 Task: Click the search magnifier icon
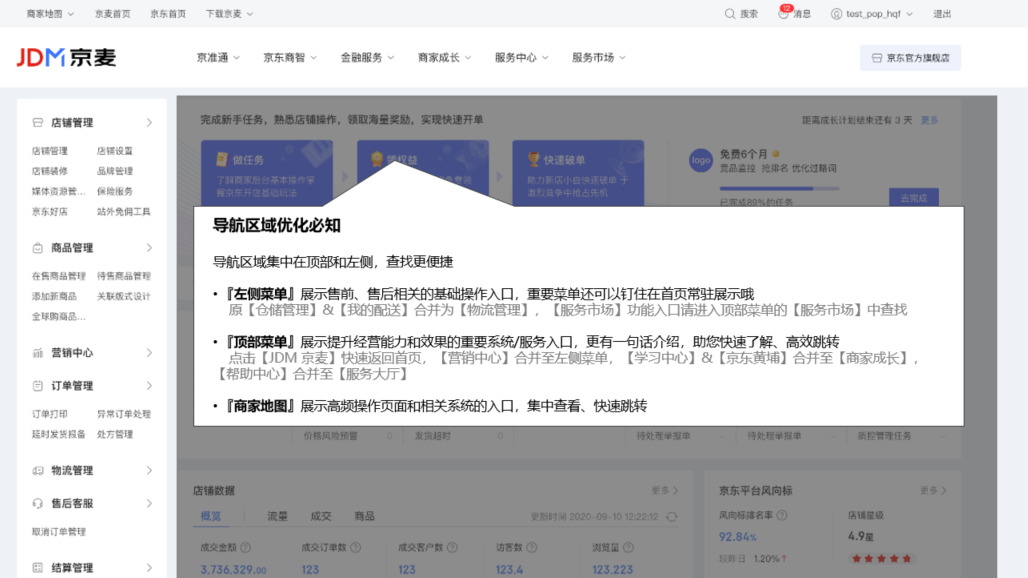(x=730, y=14)
